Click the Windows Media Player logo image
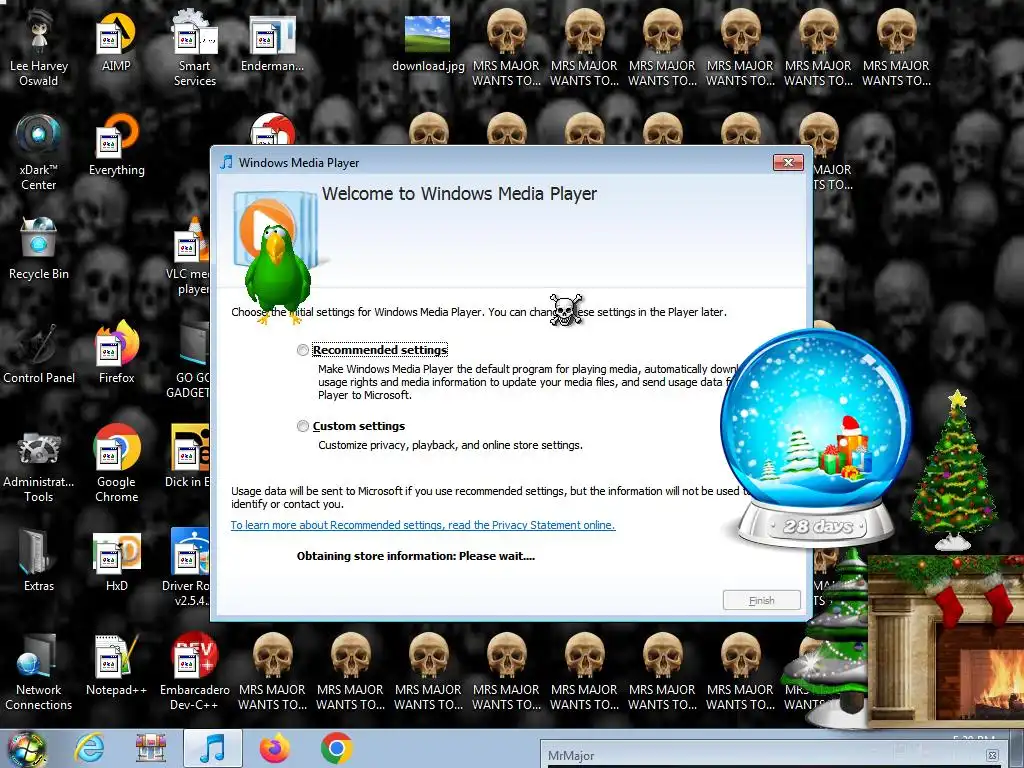This screenshot has height=768, width=1024. (x=278, y=229)
